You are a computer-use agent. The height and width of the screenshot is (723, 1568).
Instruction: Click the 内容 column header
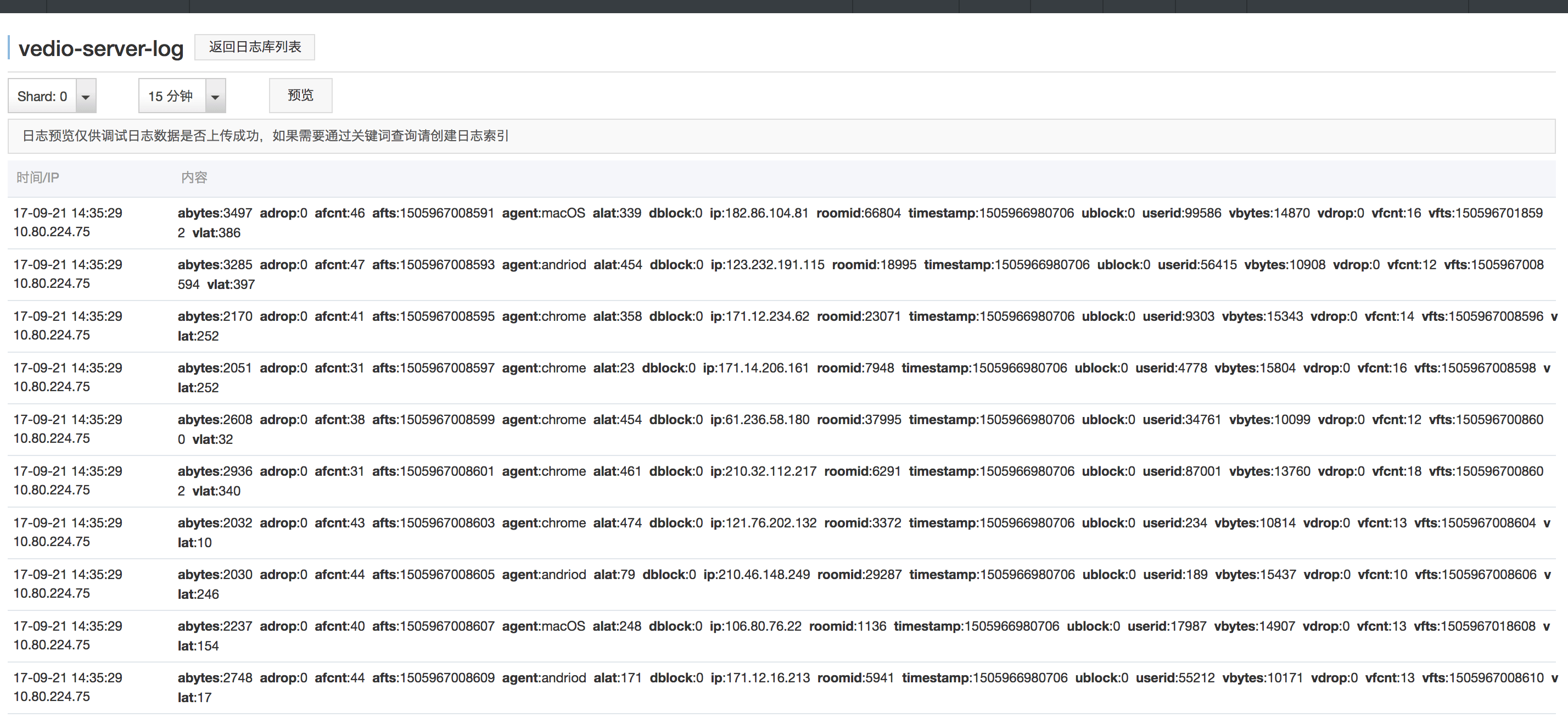click(x=194, y=177)
